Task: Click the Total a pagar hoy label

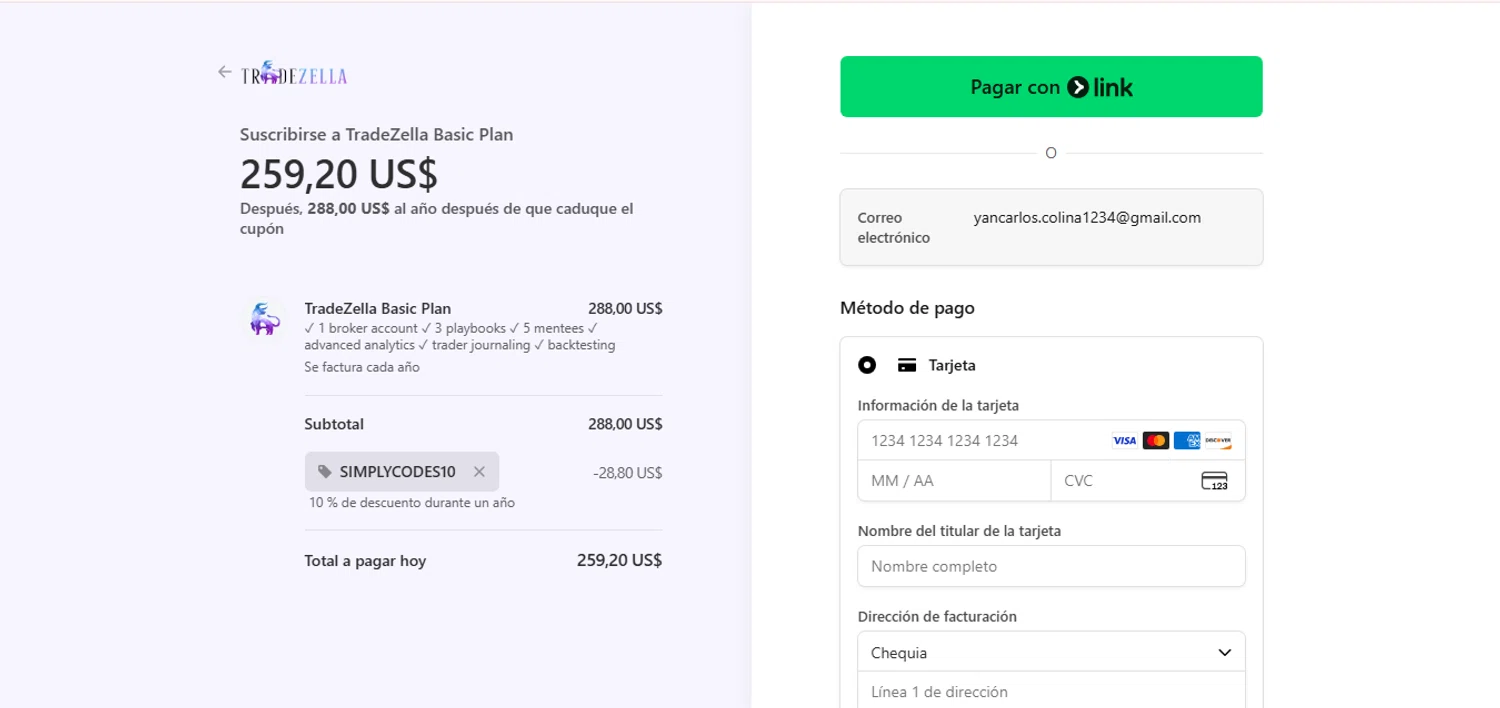Action: (365, 561)
